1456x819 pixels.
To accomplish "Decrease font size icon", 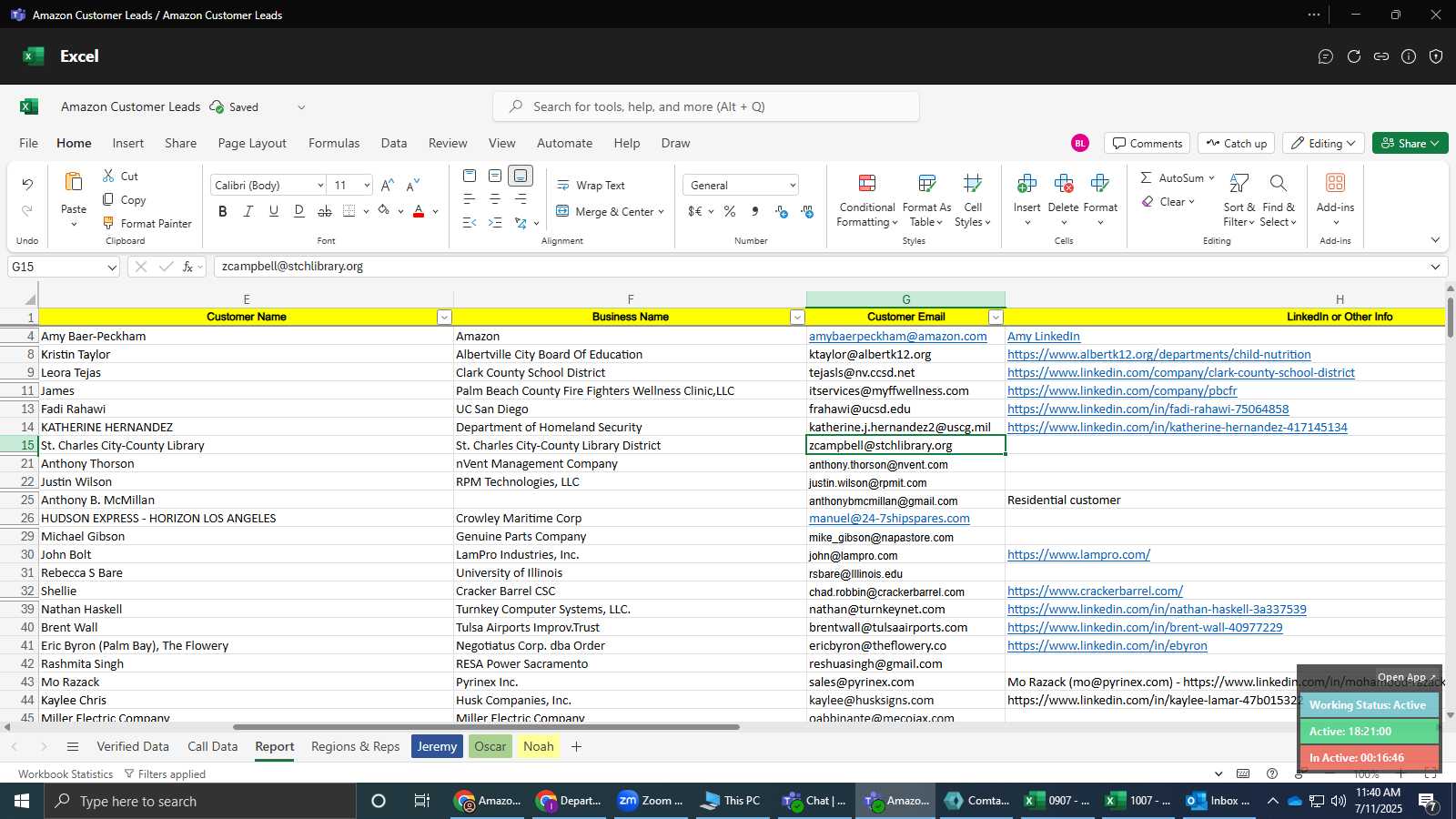I will (x=413, y=185).
